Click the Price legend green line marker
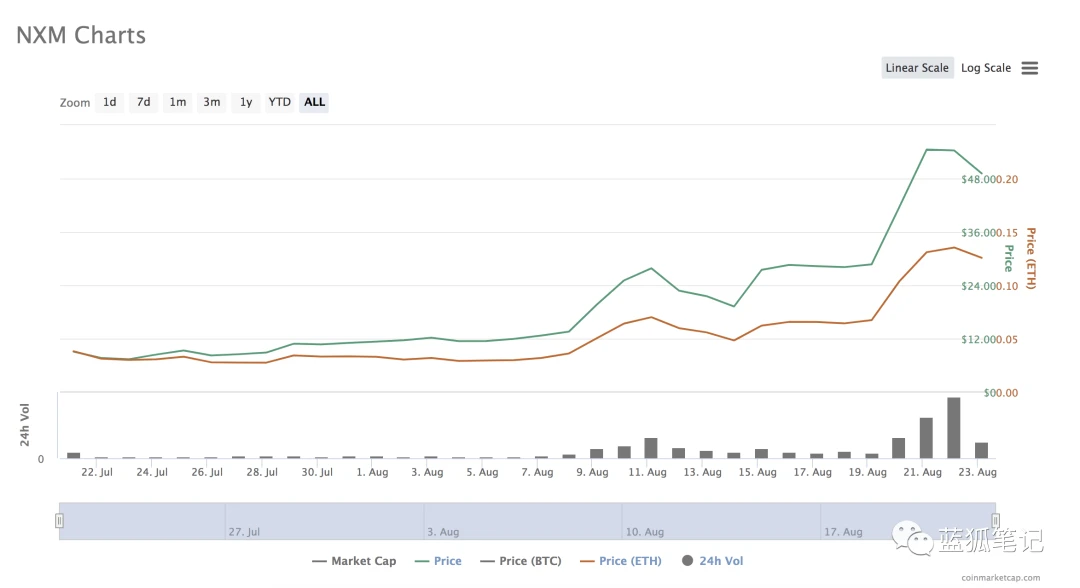Viewport: 1080px width, 588px height. click(422, 561)
